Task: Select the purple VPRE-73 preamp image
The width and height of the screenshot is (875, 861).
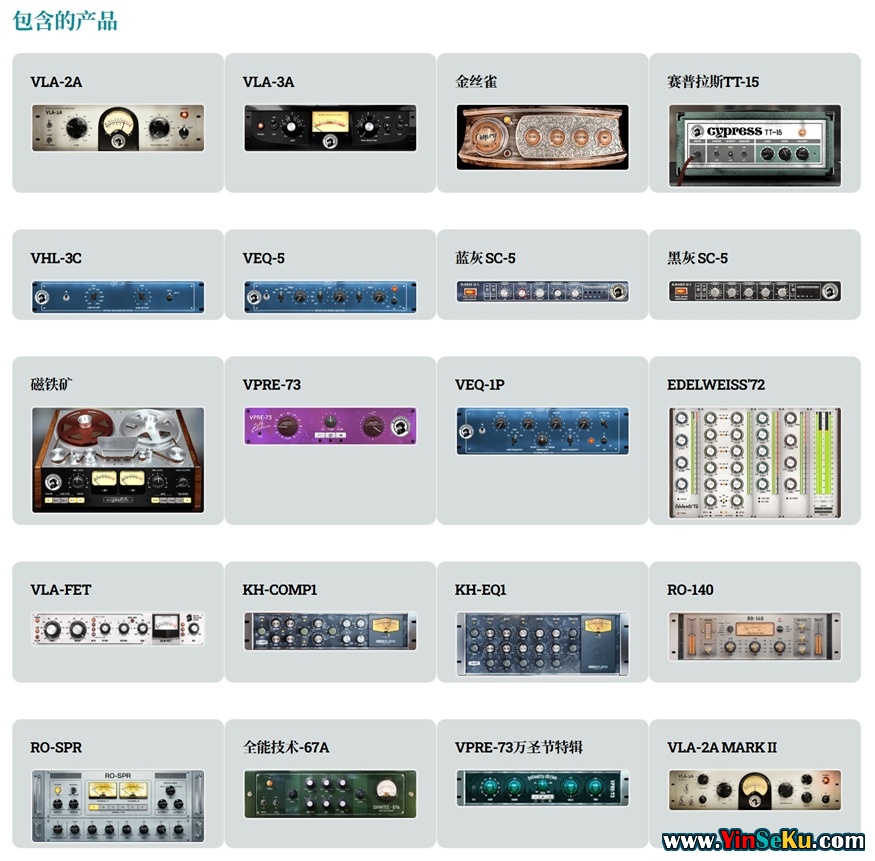Action: [x=330, y=426]
